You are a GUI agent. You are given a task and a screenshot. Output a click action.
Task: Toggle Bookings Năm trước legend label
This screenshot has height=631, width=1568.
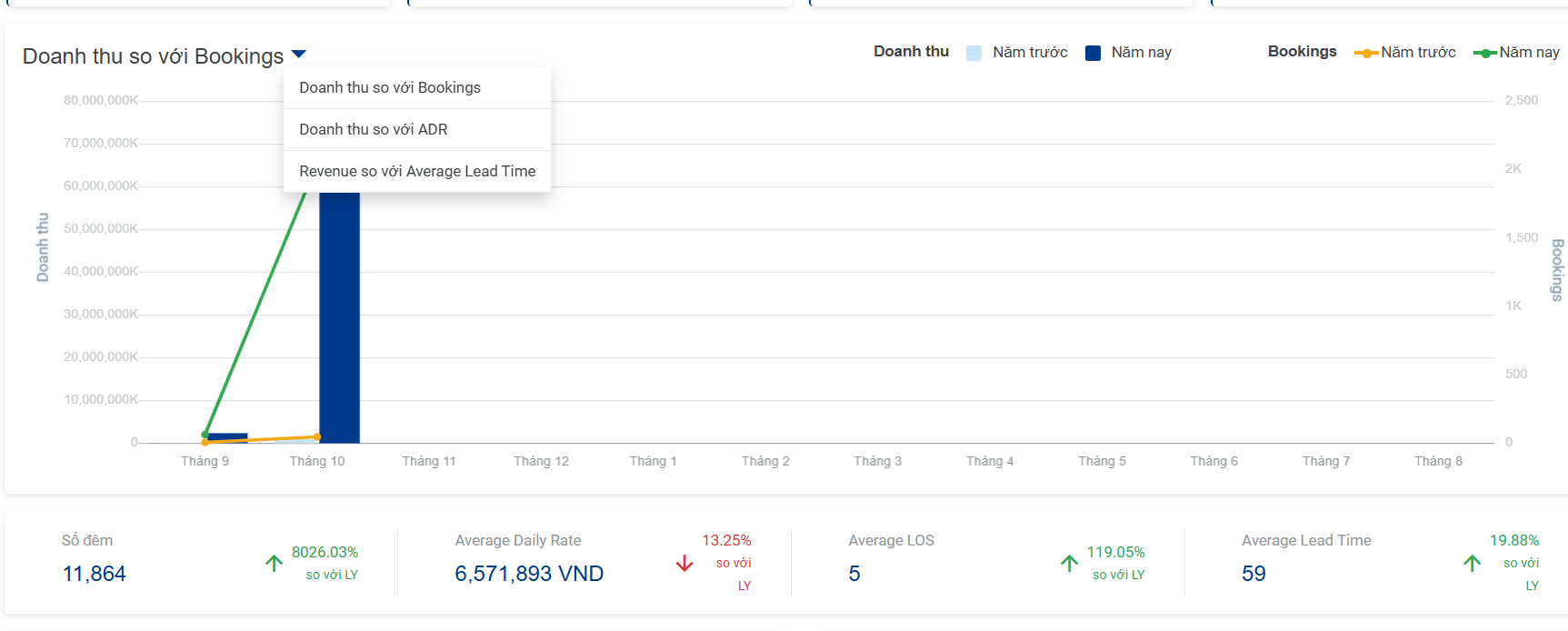pyautogui.click(x=1418, y=53)
